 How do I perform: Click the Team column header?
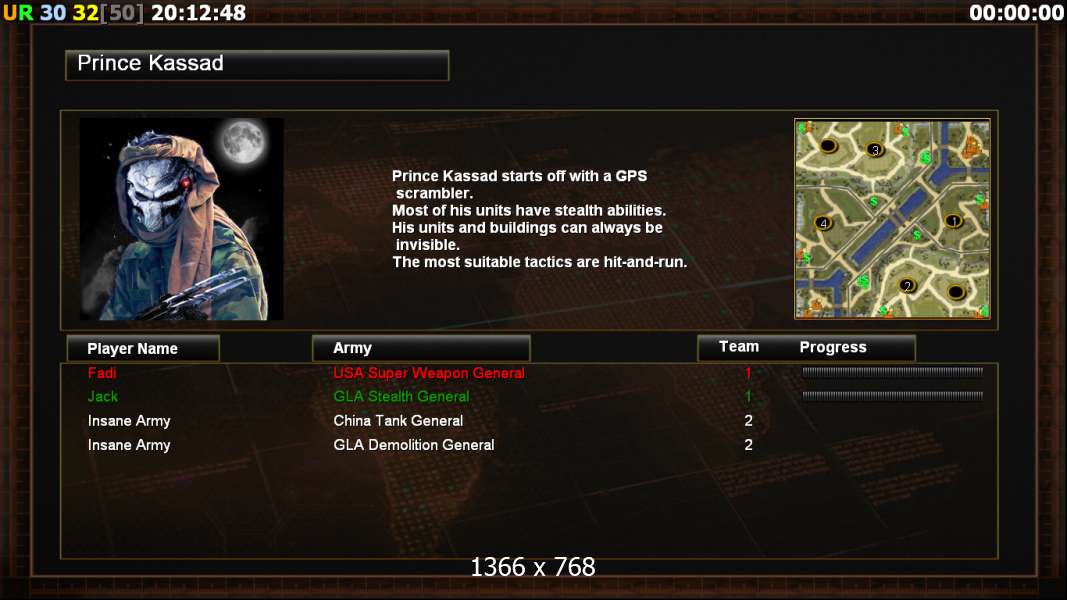pyautogui.click(x=738, y=347)
